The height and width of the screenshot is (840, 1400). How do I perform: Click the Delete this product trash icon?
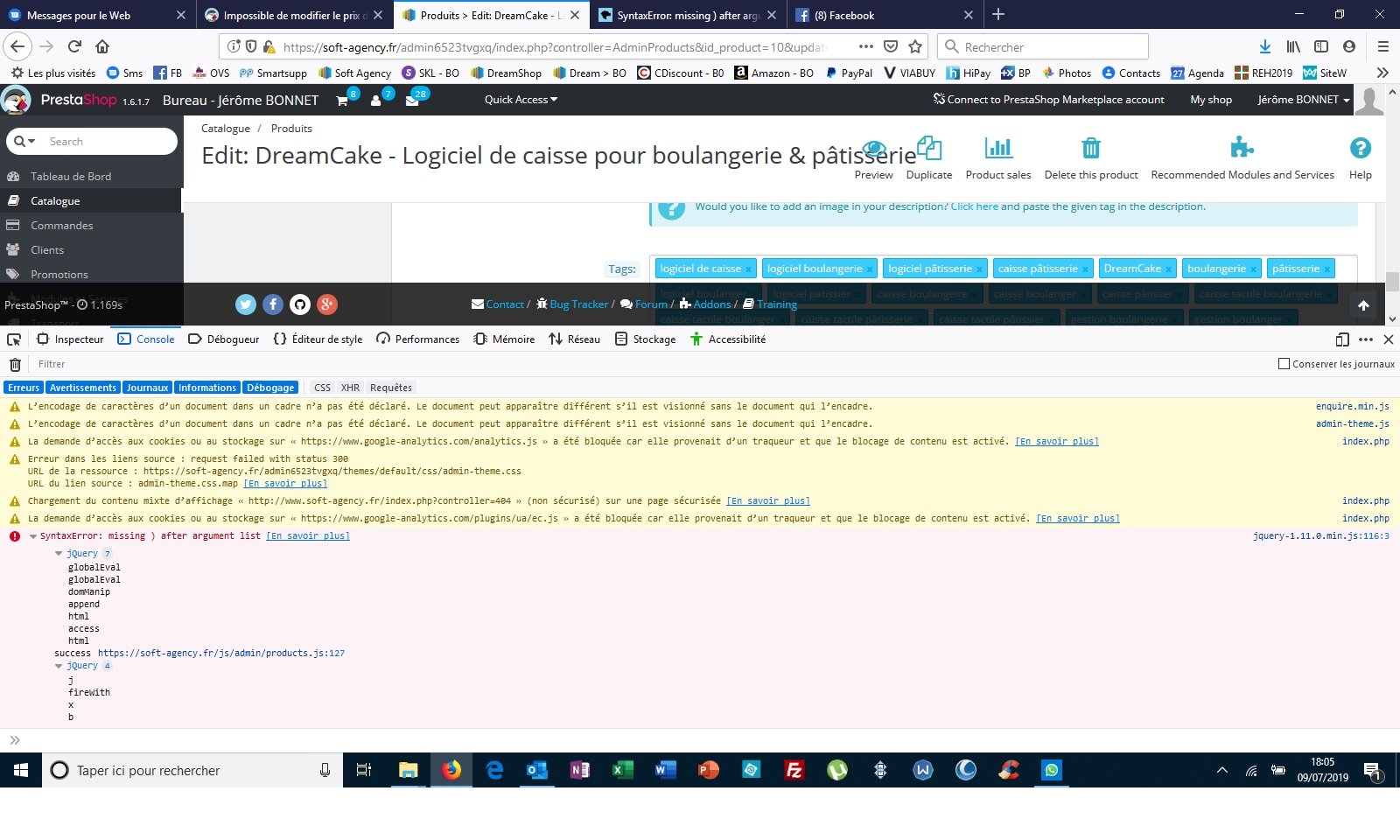tap(1090, 148)
